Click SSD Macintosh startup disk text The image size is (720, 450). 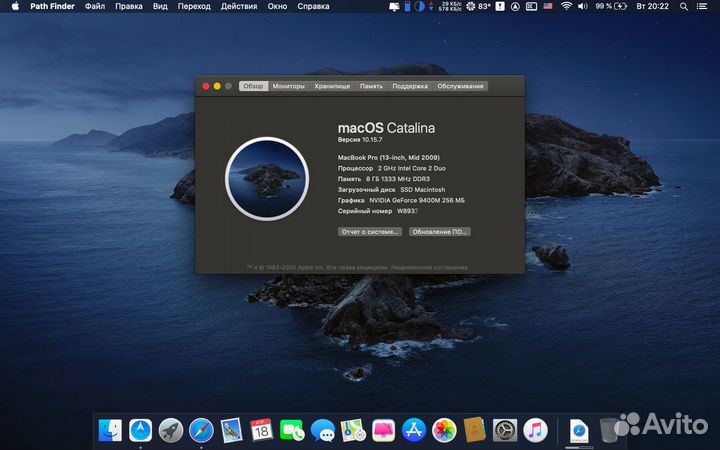pyautogui.click(x=422, y=190)
